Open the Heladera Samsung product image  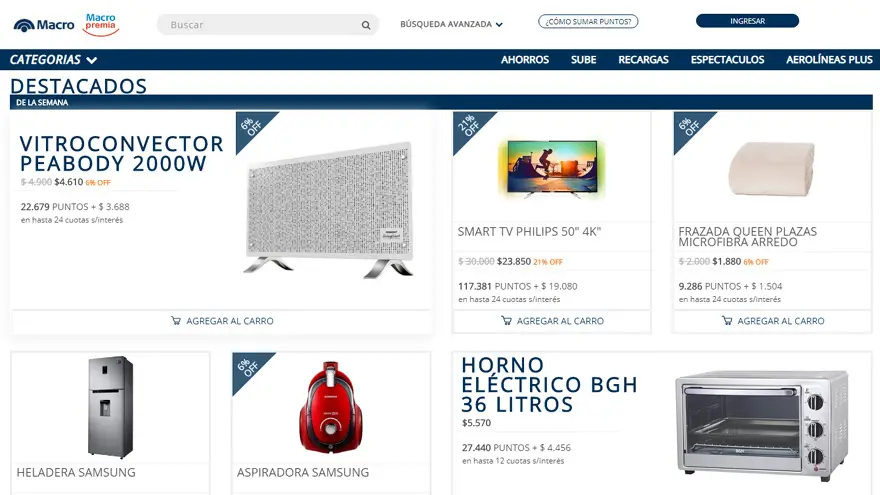(111, 406)
